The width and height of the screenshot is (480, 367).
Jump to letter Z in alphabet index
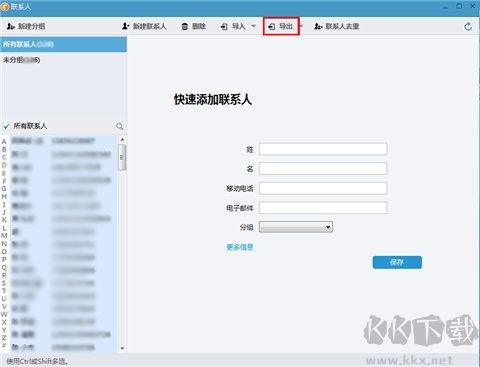coord(4,338)
